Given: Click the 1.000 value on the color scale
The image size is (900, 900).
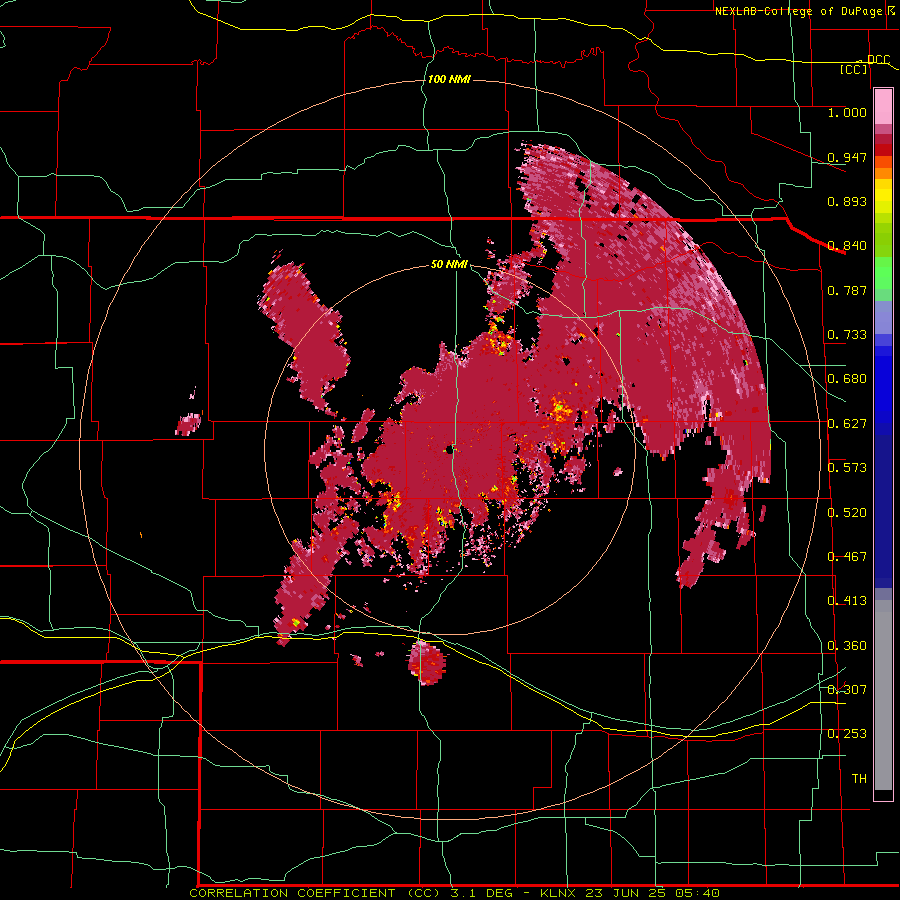Looking at the screenshot, I should tap(847, 112).
